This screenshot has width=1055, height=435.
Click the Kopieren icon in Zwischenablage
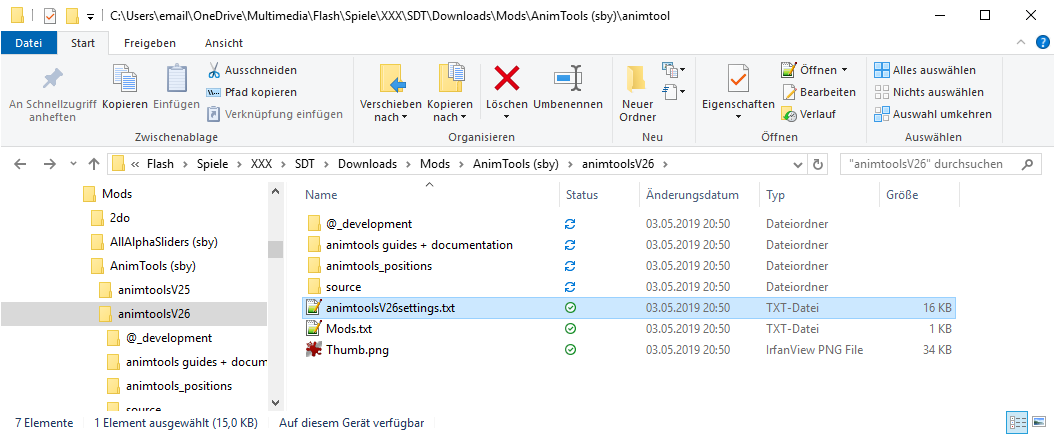125,79
